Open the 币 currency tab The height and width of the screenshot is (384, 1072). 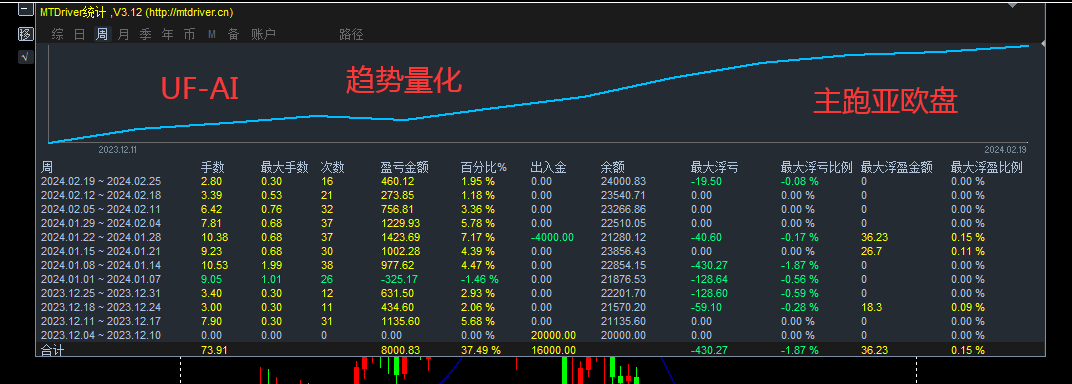189,34
